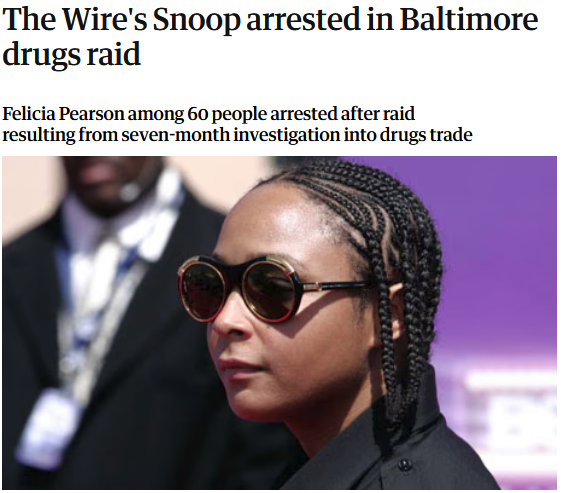This screenshot has width=563, height=493.
Task: Click The Wire's at headline start
Action: (75, 19)
